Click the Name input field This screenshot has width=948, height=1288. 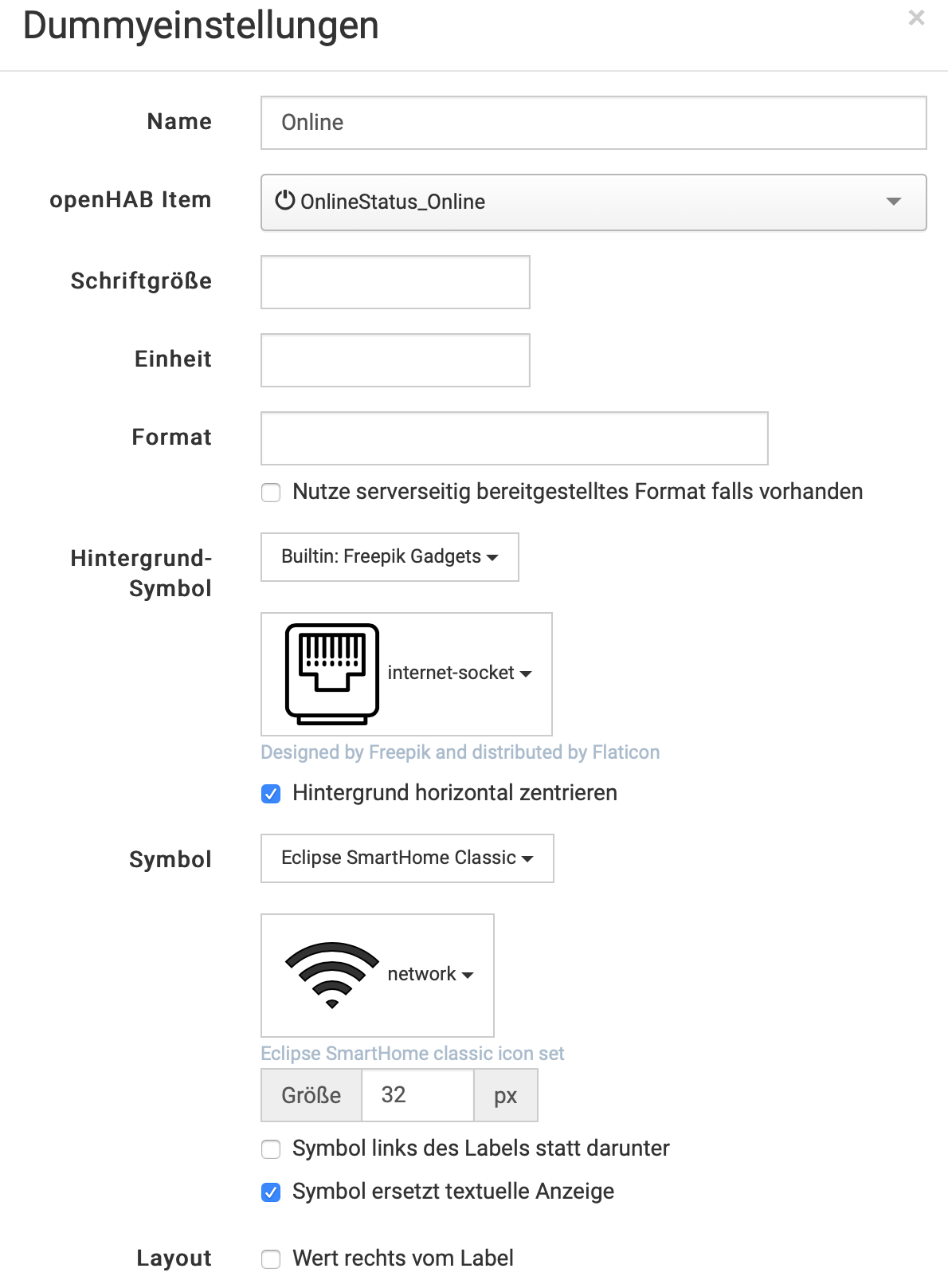[593, 123]
